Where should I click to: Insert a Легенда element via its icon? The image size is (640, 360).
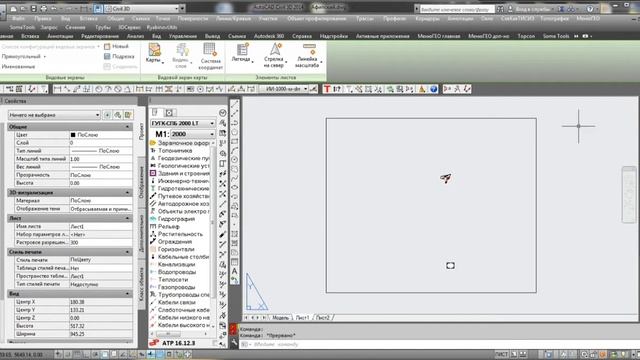tap(242, 49)
